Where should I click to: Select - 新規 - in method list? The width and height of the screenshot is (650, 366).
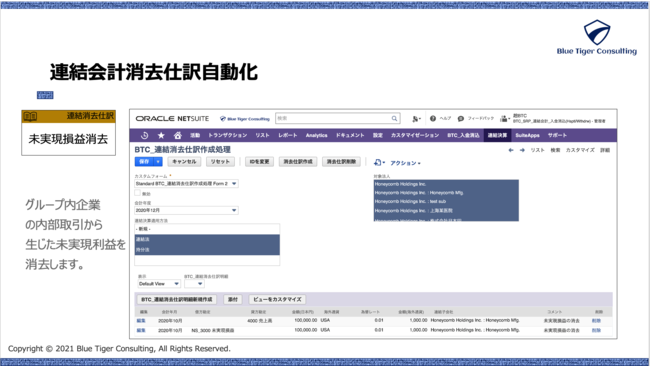coord(207,229)
